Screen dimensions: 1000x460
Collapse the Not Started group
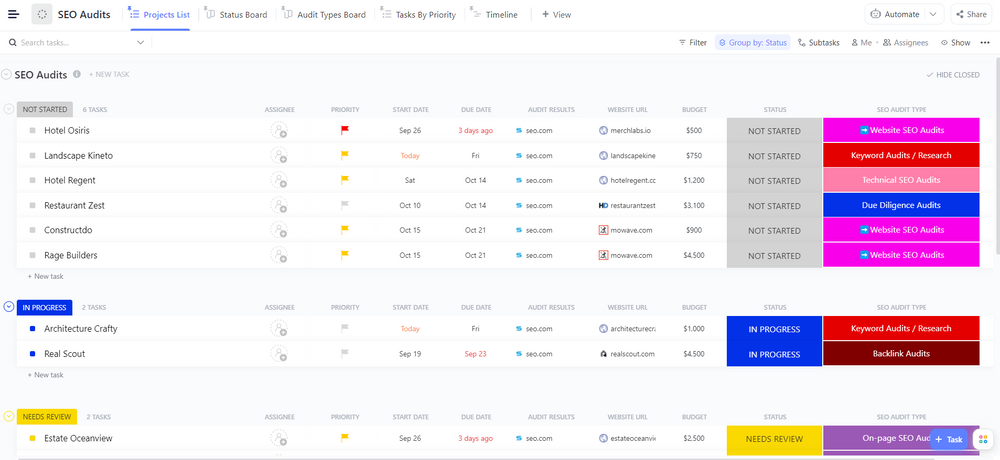9,109
